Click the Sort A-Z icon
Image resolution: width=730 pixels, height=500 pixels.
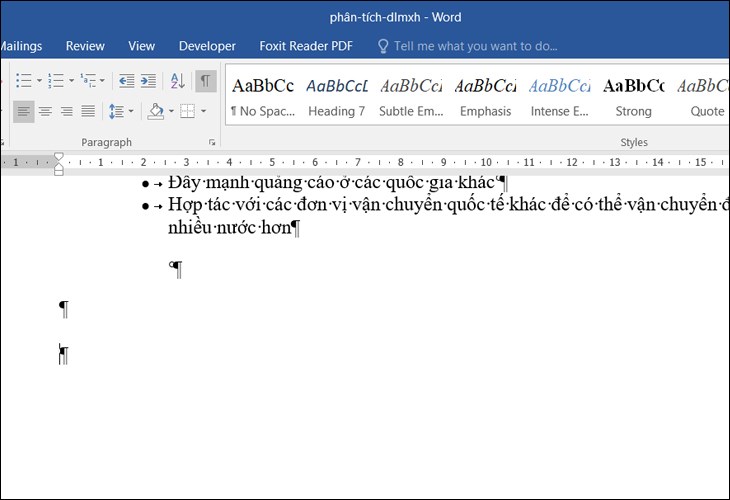pos(177,81)
